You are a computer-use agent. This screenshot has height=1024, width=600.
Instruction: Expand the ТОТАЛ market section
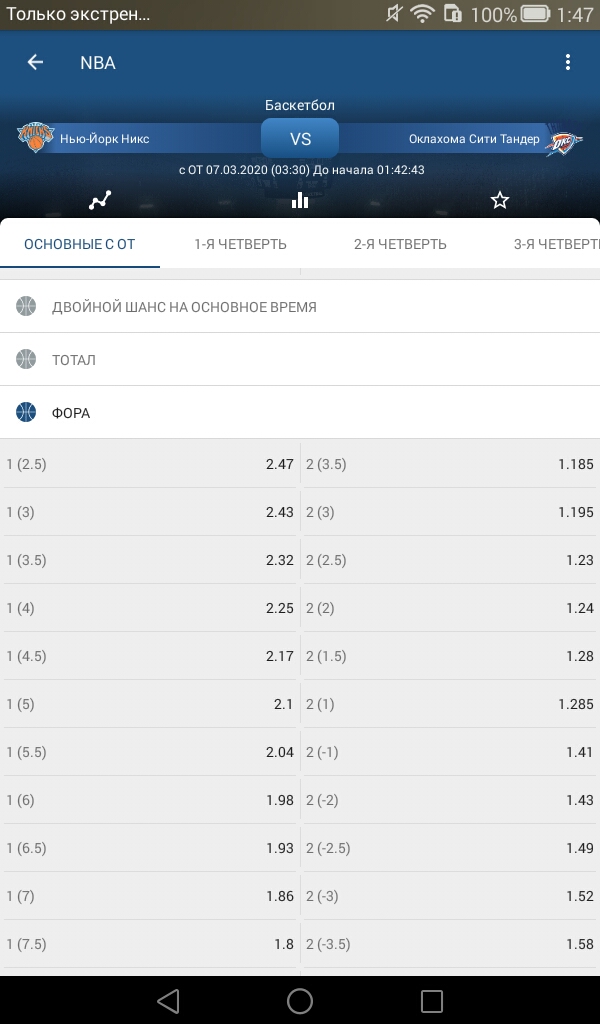[x=300, y=359]
